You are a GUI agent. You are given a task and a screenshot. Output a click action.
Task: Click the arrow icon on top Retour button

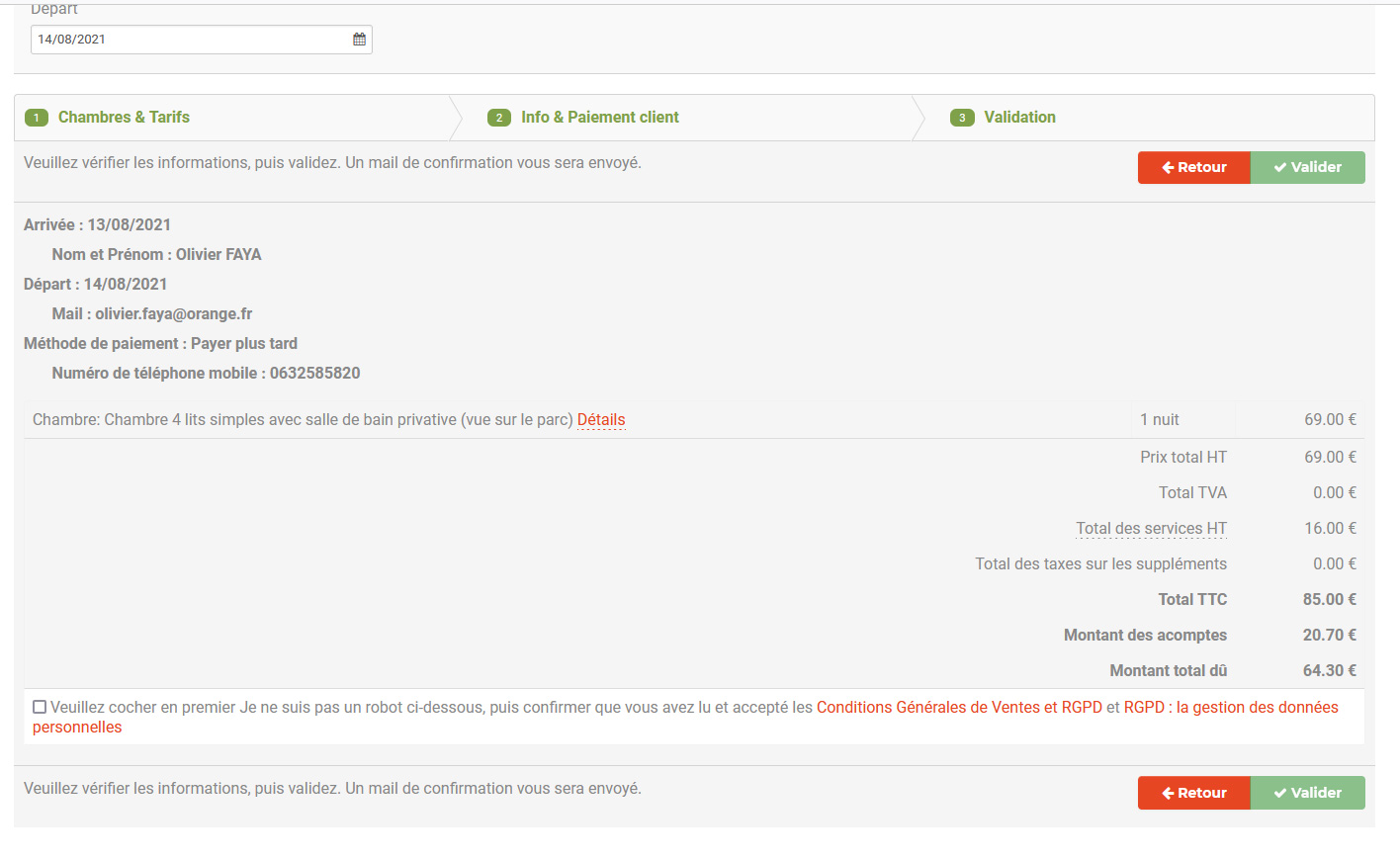1168,168
